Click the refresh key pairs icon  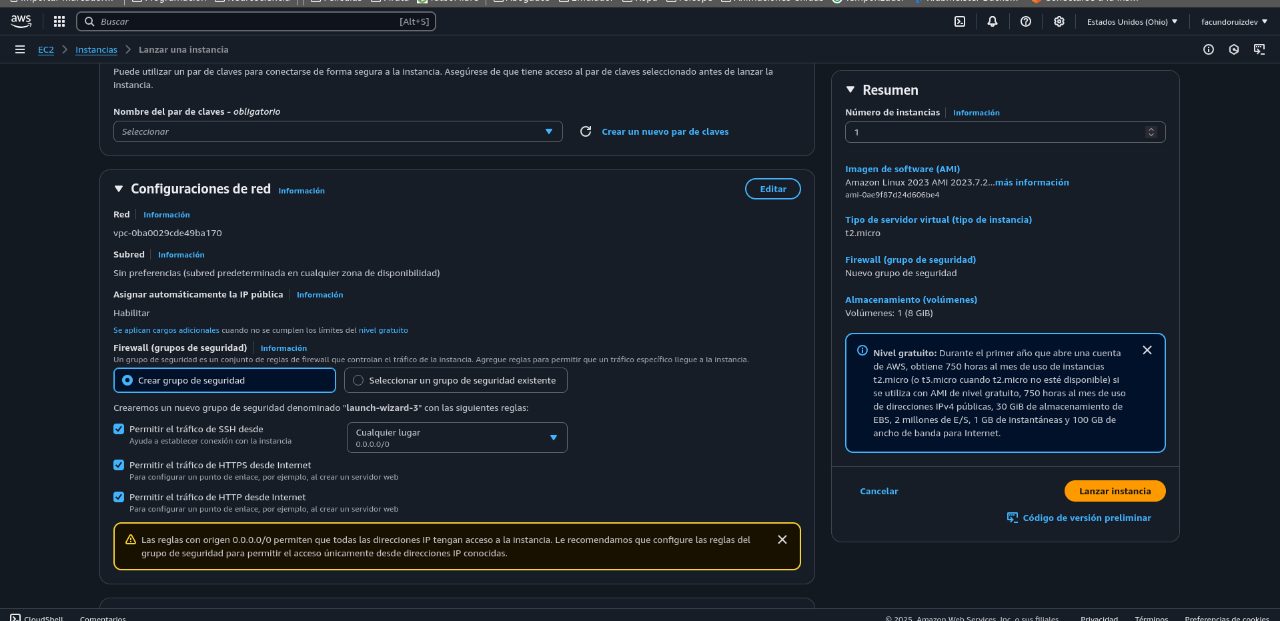coord(586,131)
